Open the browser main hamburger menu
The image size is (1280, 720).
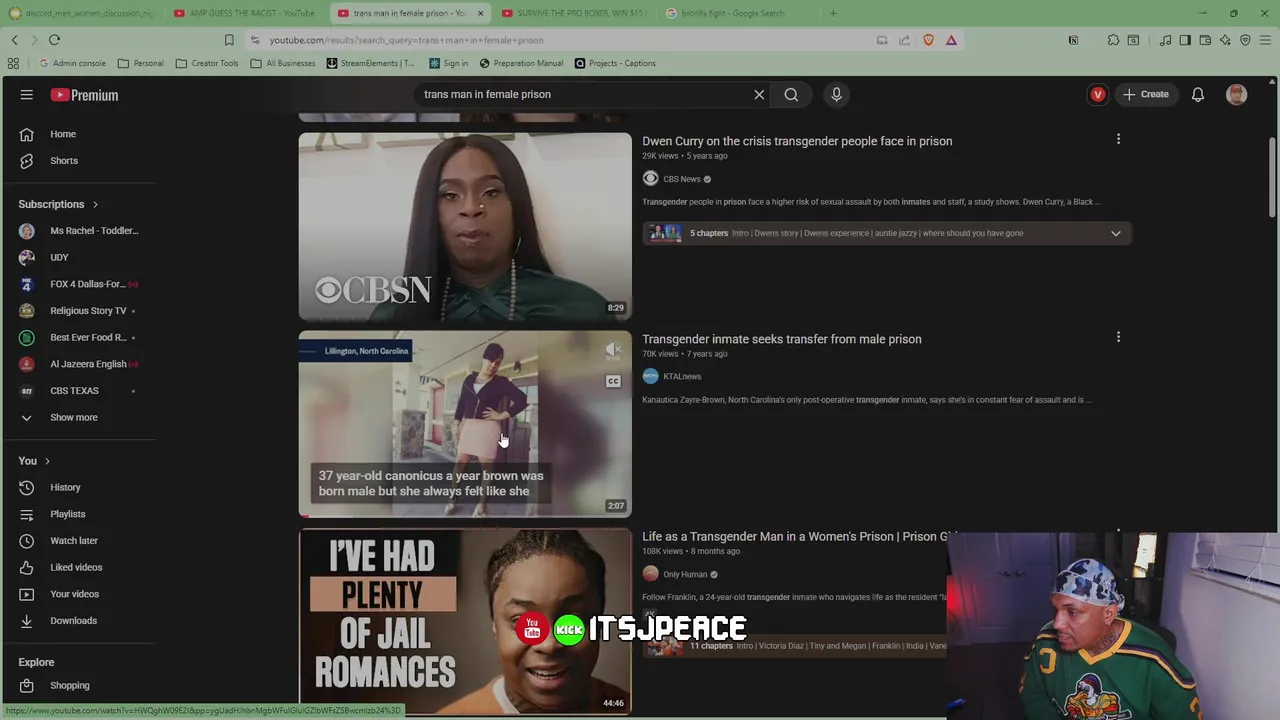coord(1266,40)
